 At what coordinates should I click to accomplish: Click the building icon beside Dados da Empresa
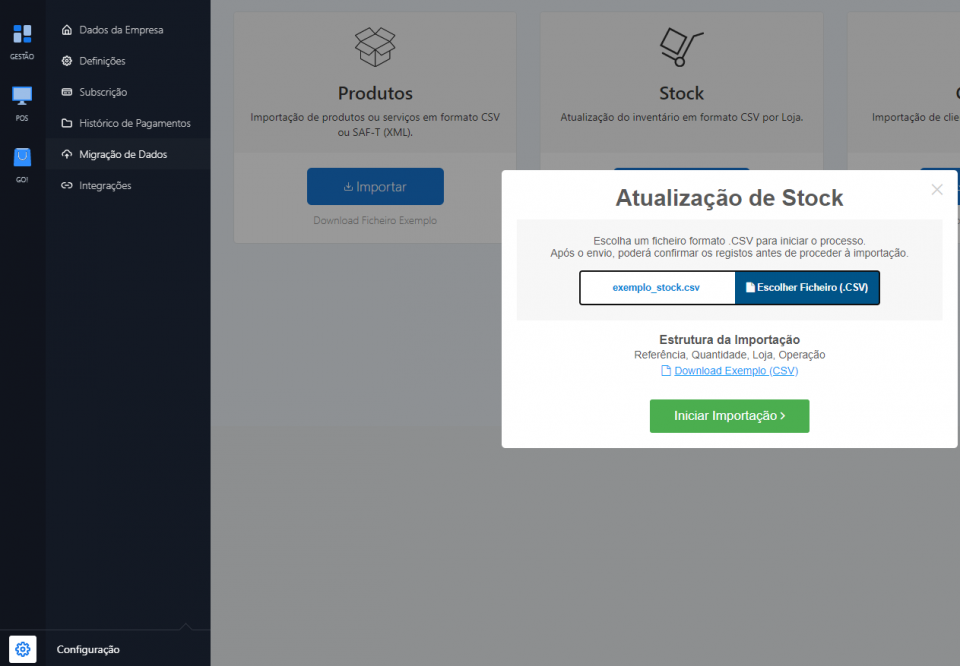69,29
